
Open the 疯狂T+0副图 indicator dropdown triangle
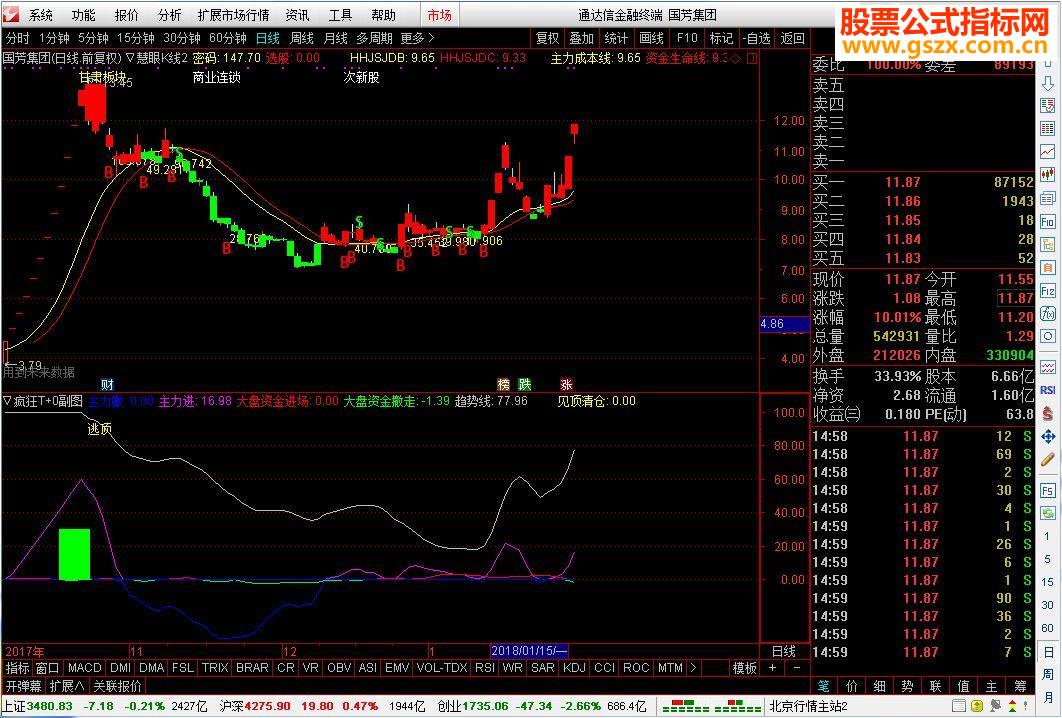coord(7,401)
